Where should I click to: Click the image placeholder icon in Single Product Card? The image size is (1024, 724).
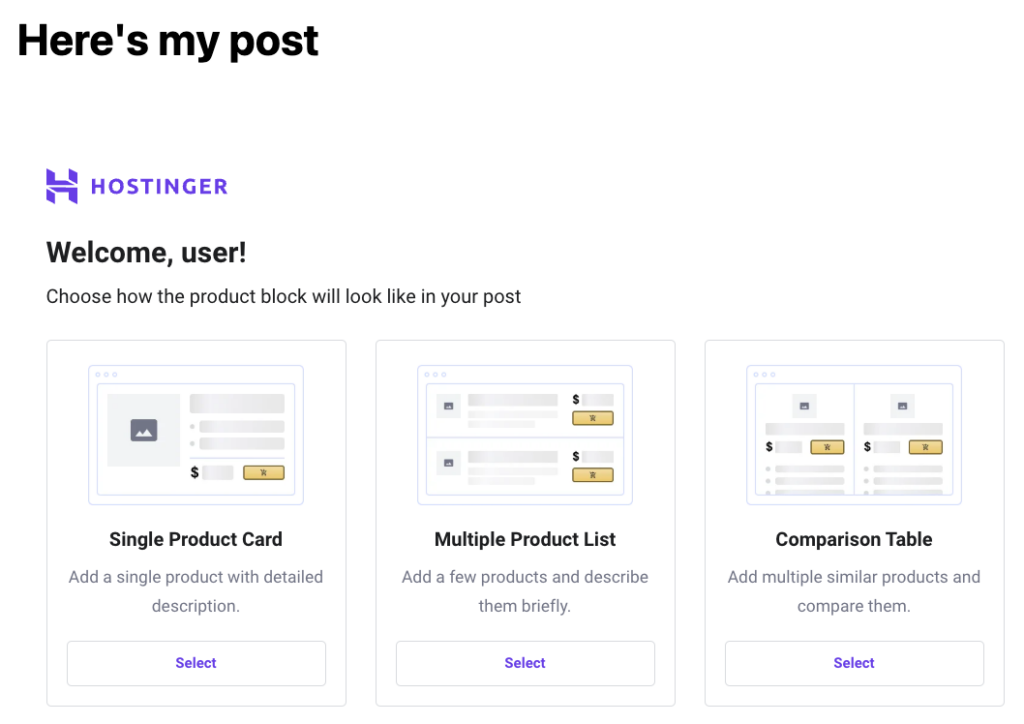(x=144, y=431)
